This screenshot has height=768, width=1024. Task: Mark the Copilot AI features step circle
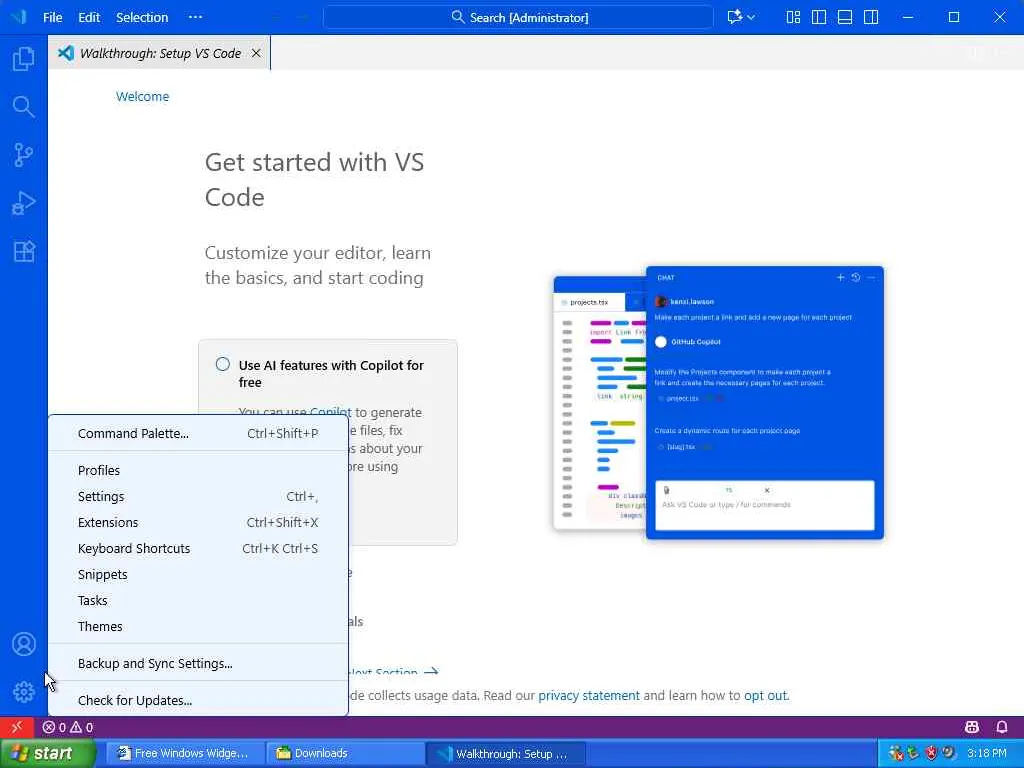[x=223, y=364]
